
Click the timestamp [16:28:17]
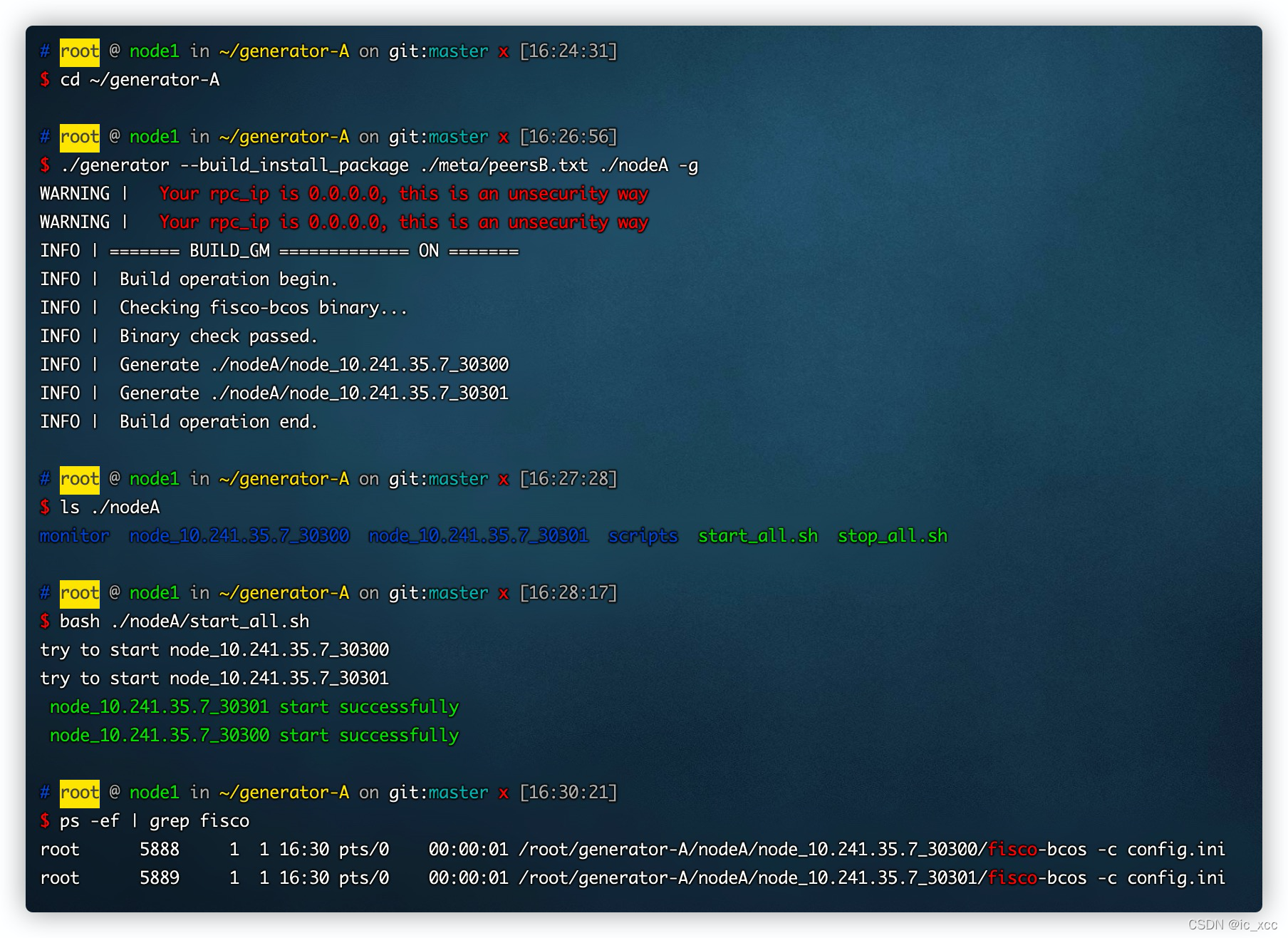click(568, 593)
